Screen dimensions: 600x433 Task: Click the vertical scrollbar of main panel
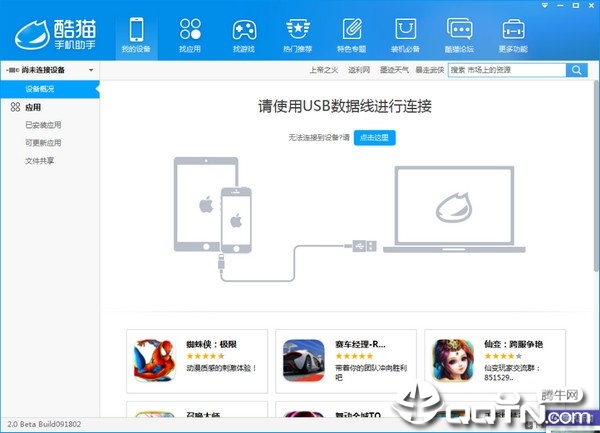click(597, 176)
